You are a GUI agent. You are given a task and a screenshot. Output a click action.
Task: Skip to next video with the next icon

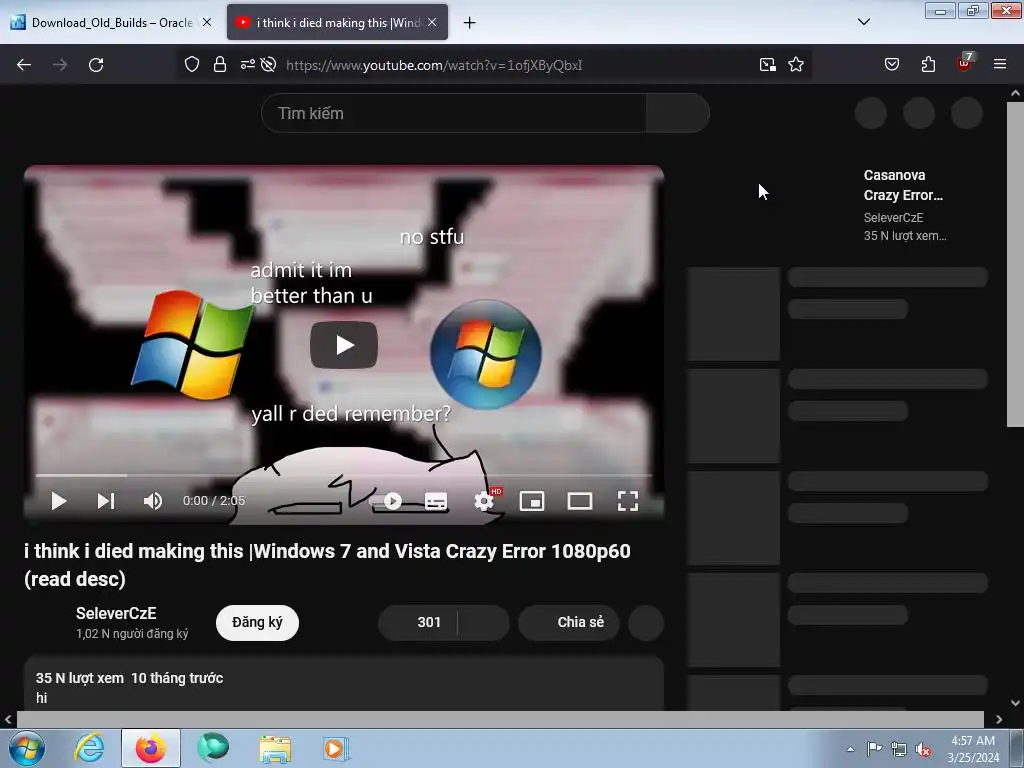pyautogui.click(x=106, y=501)
